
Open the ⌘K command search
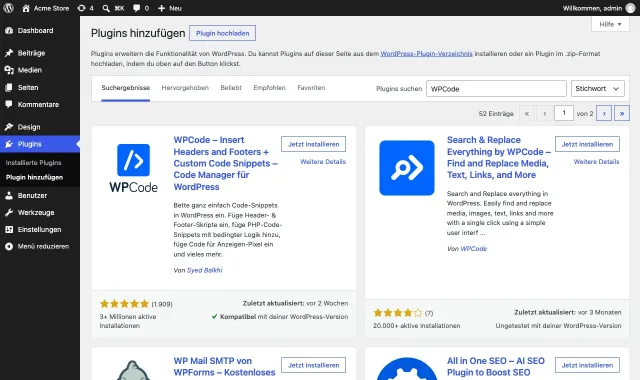coord(113,8)
